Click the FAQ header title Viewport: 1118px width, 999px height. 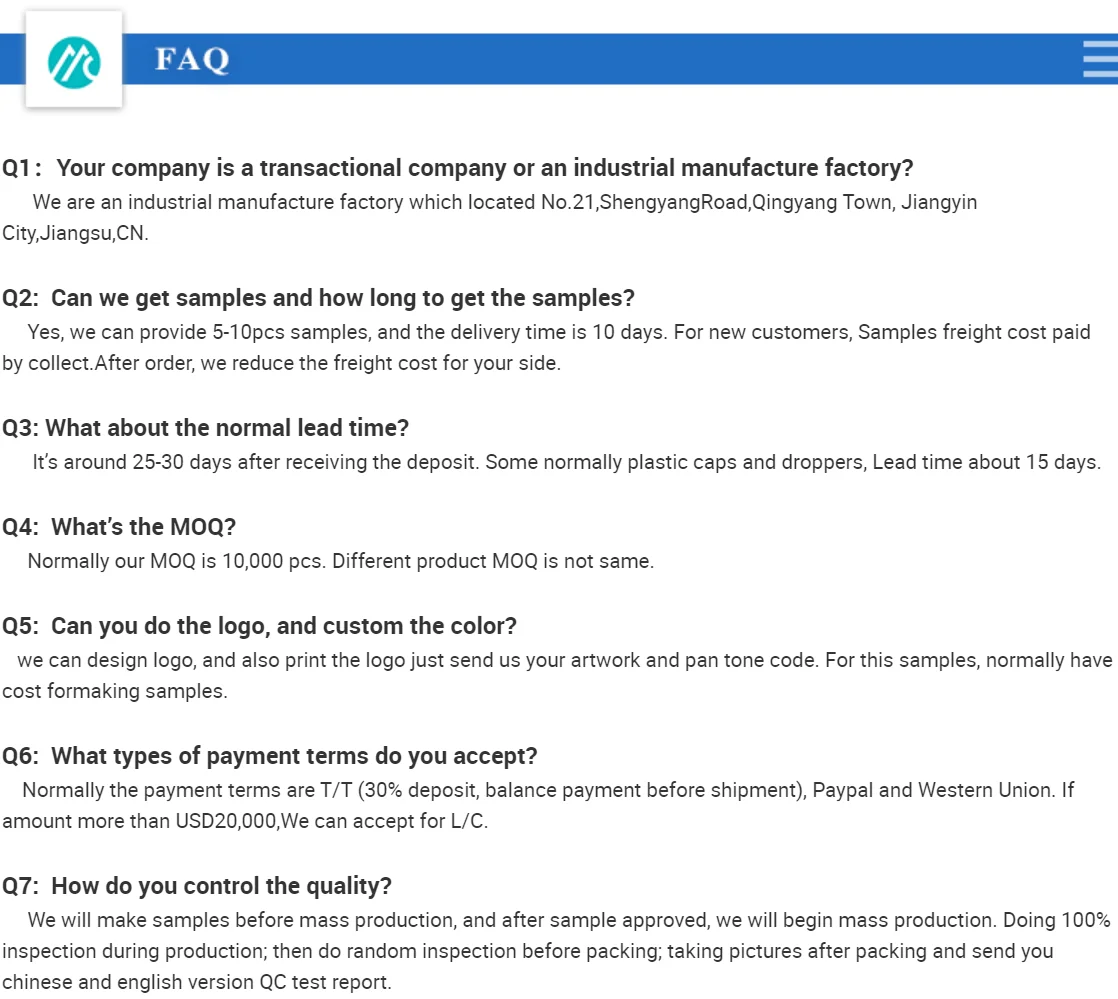click(192, 60)
